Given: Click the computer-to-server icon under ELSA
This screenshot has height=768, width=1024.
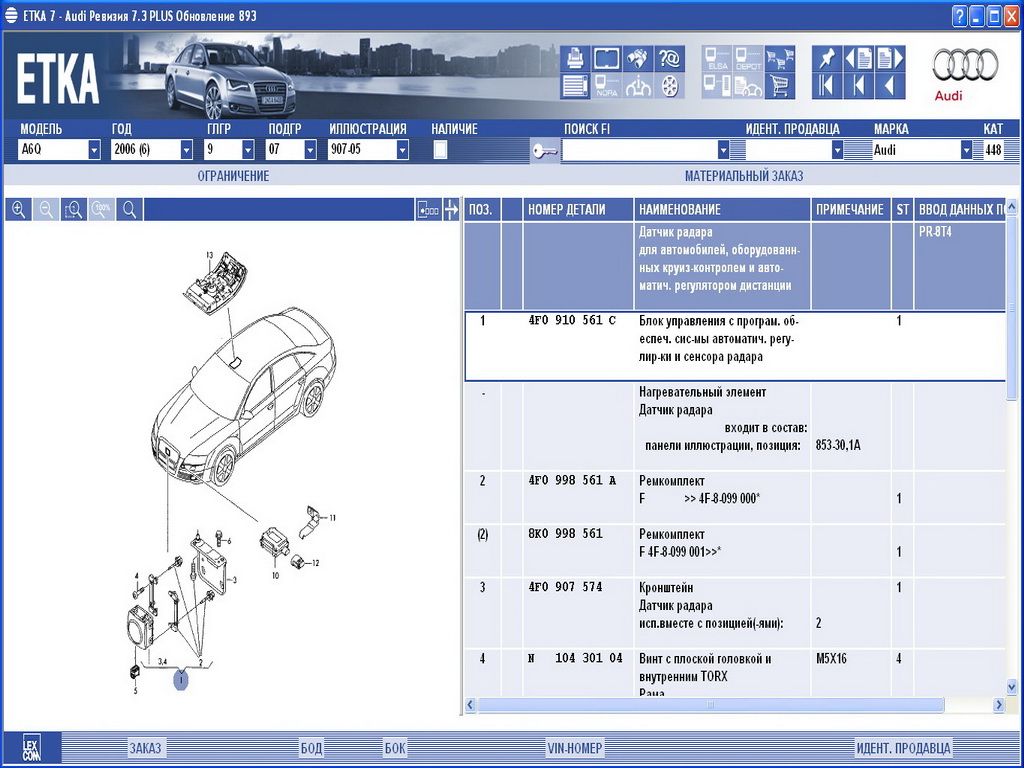Looking at the screenshot, I should [x=717, y=86].
